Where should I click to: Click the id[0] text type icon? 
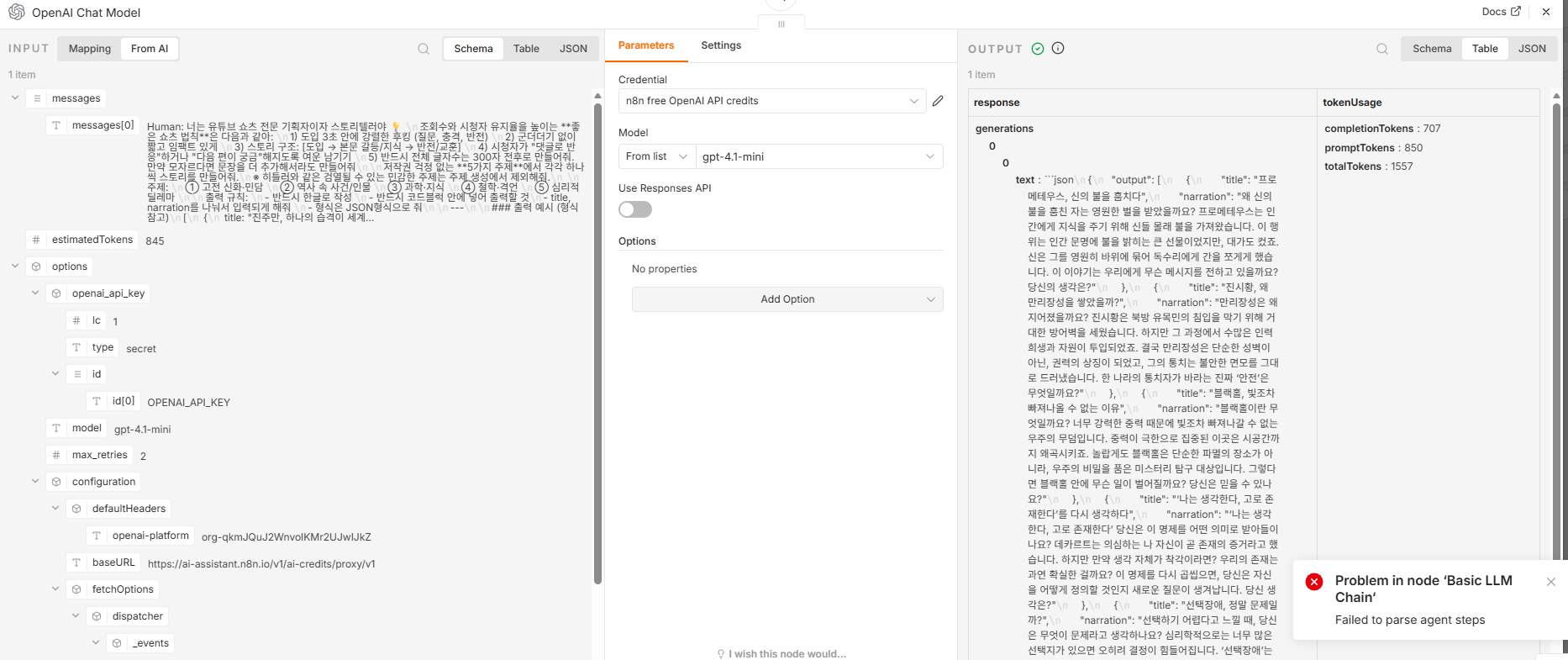97,401
